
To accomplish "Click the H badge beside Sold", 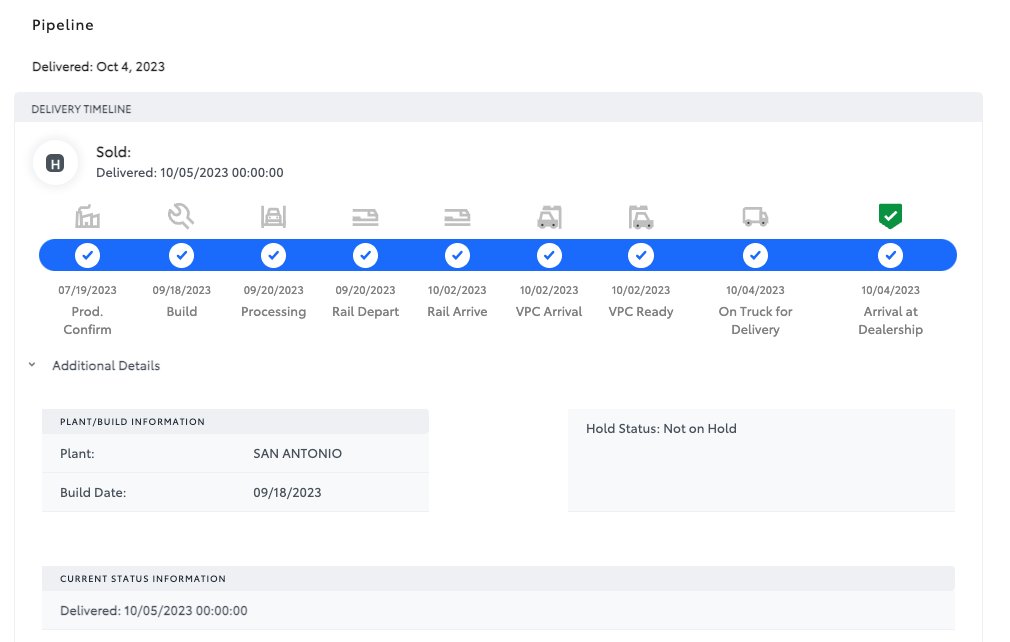I will click(55, 163).
